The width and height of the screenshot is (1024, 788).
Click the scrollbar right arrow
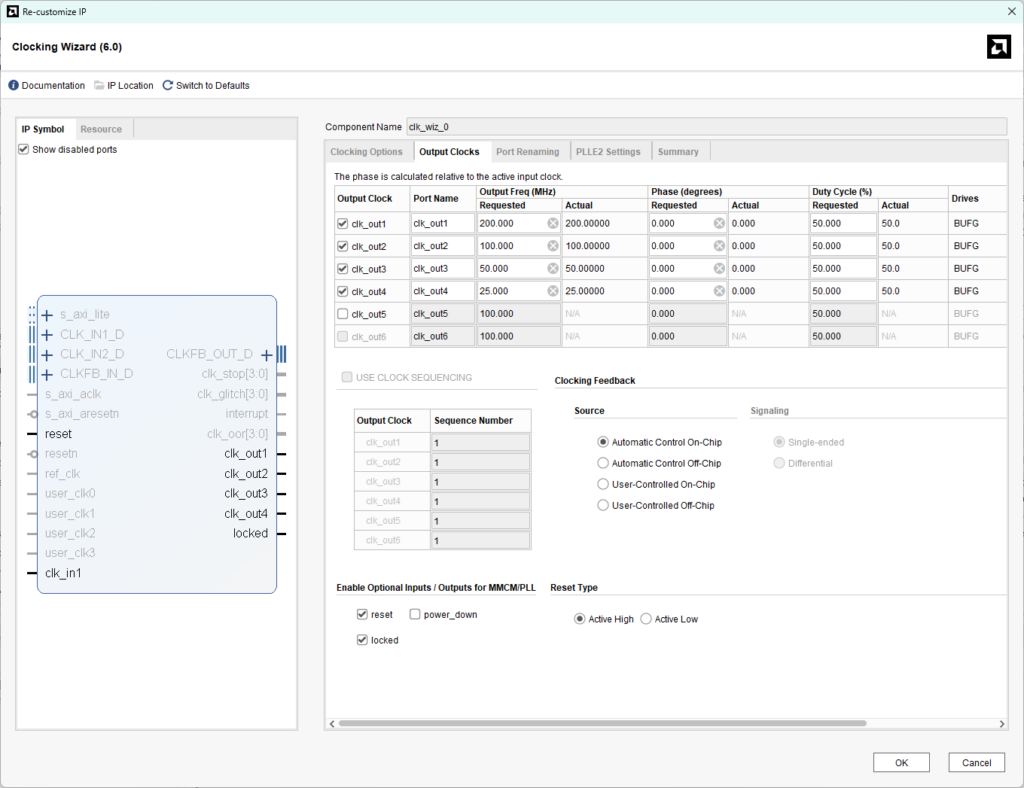[1002, 723]
